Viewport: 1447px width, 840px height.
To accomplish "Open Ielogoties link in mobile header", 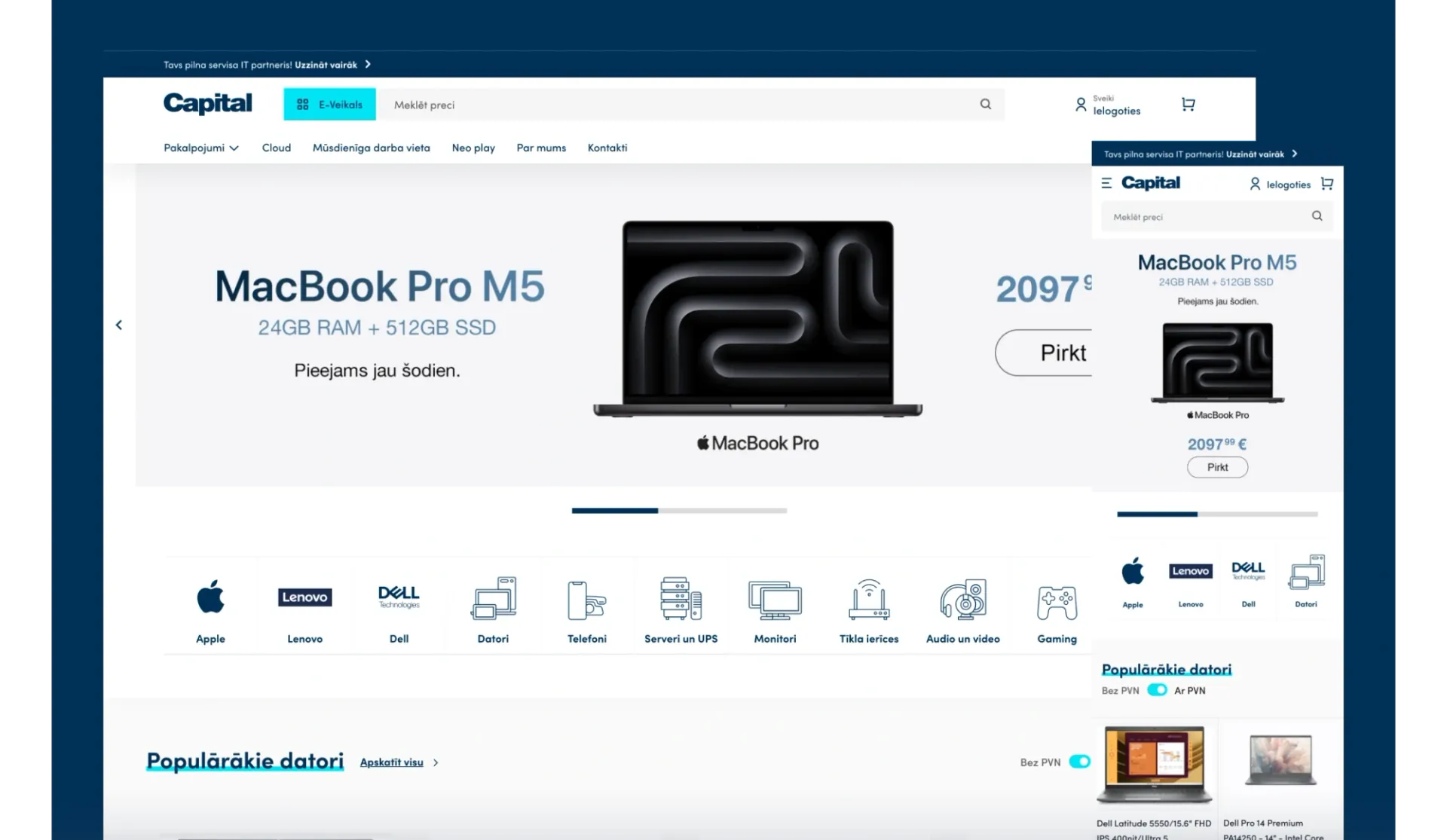I will coord(1288,185).
